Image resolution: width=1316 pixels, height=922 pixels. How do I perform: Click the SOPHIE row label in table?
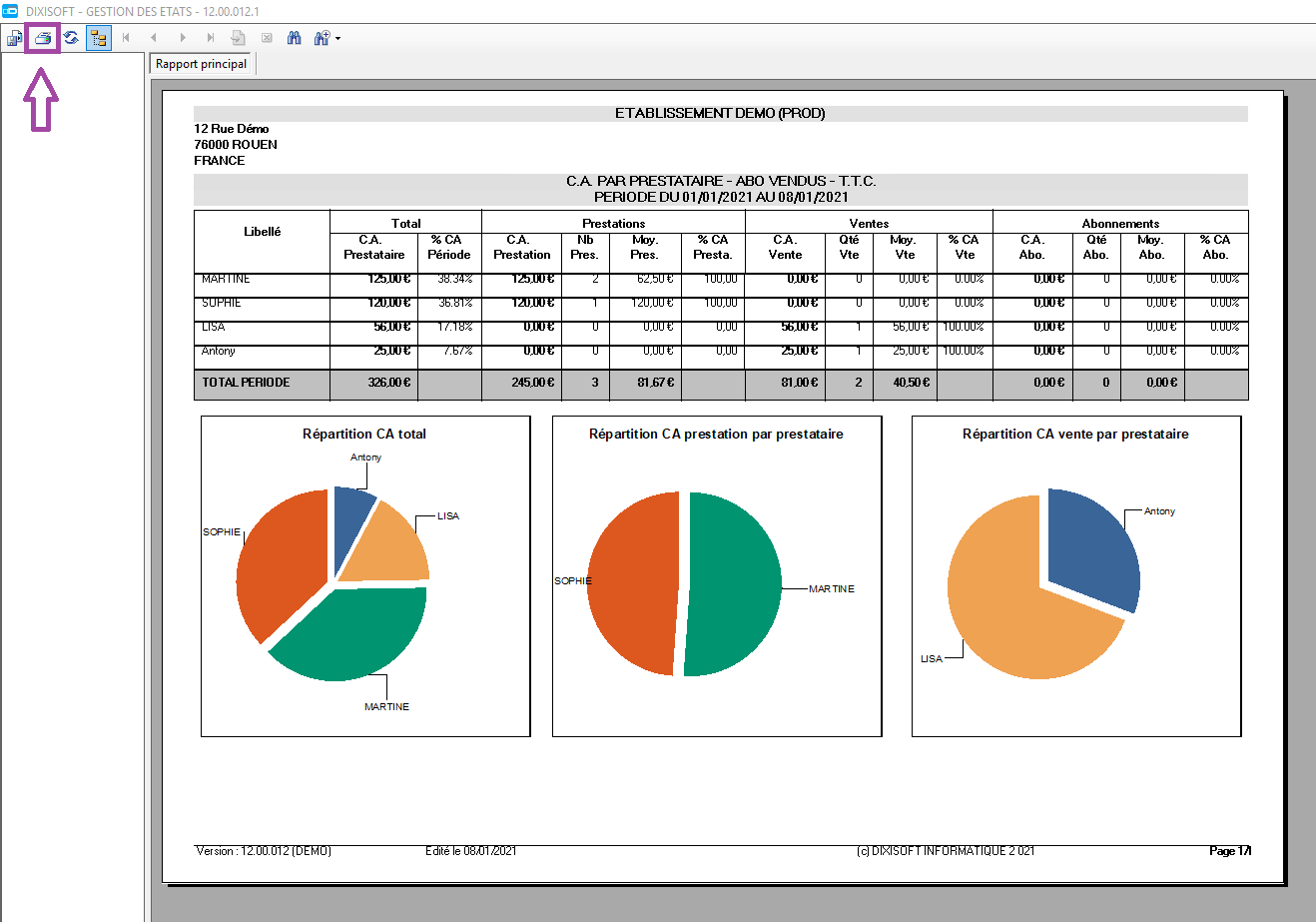pos(221,303)
